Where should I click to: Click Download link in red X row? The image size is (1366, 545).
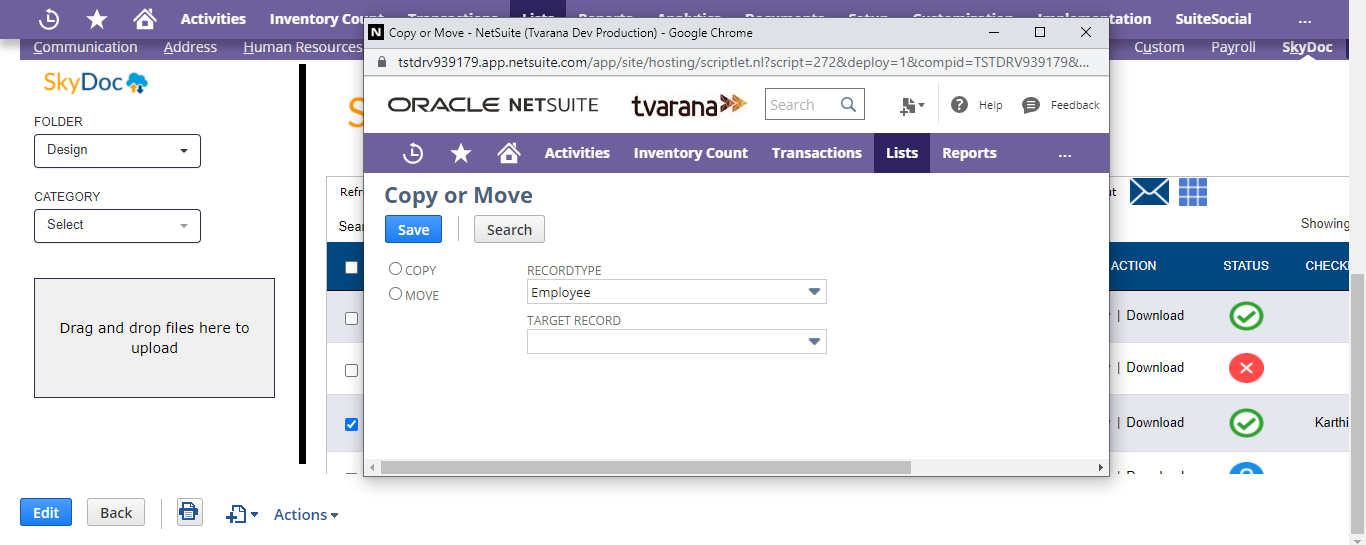[x=1155, y=368]
